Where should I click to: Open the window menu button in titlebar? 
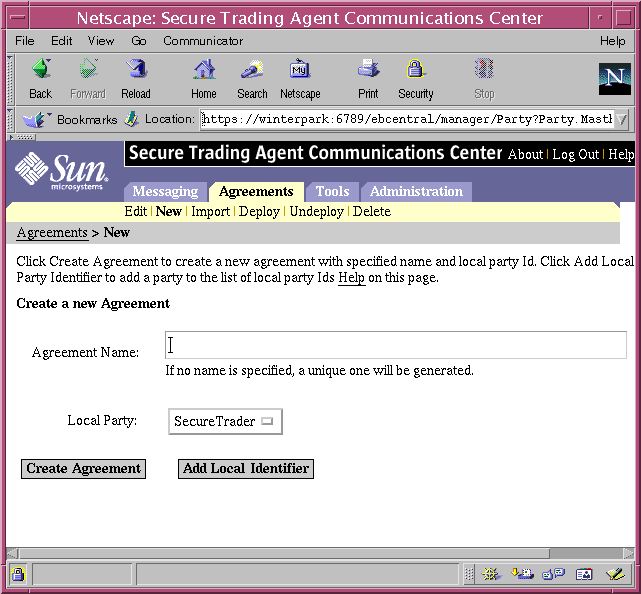18,18
